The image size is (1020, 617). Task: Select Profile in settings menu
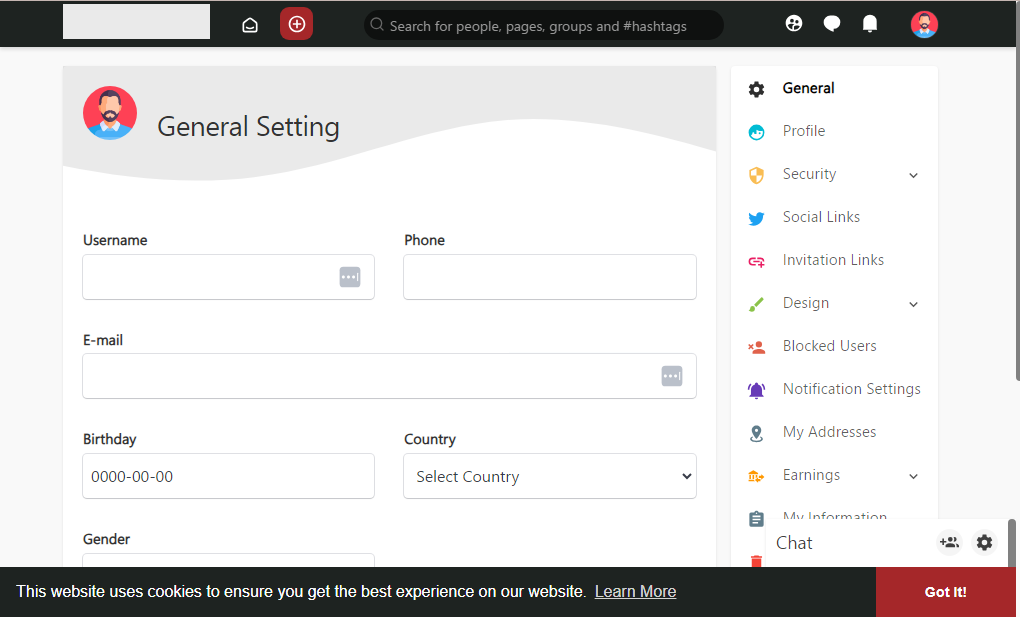pyautogui.click(x=803, y=131)
